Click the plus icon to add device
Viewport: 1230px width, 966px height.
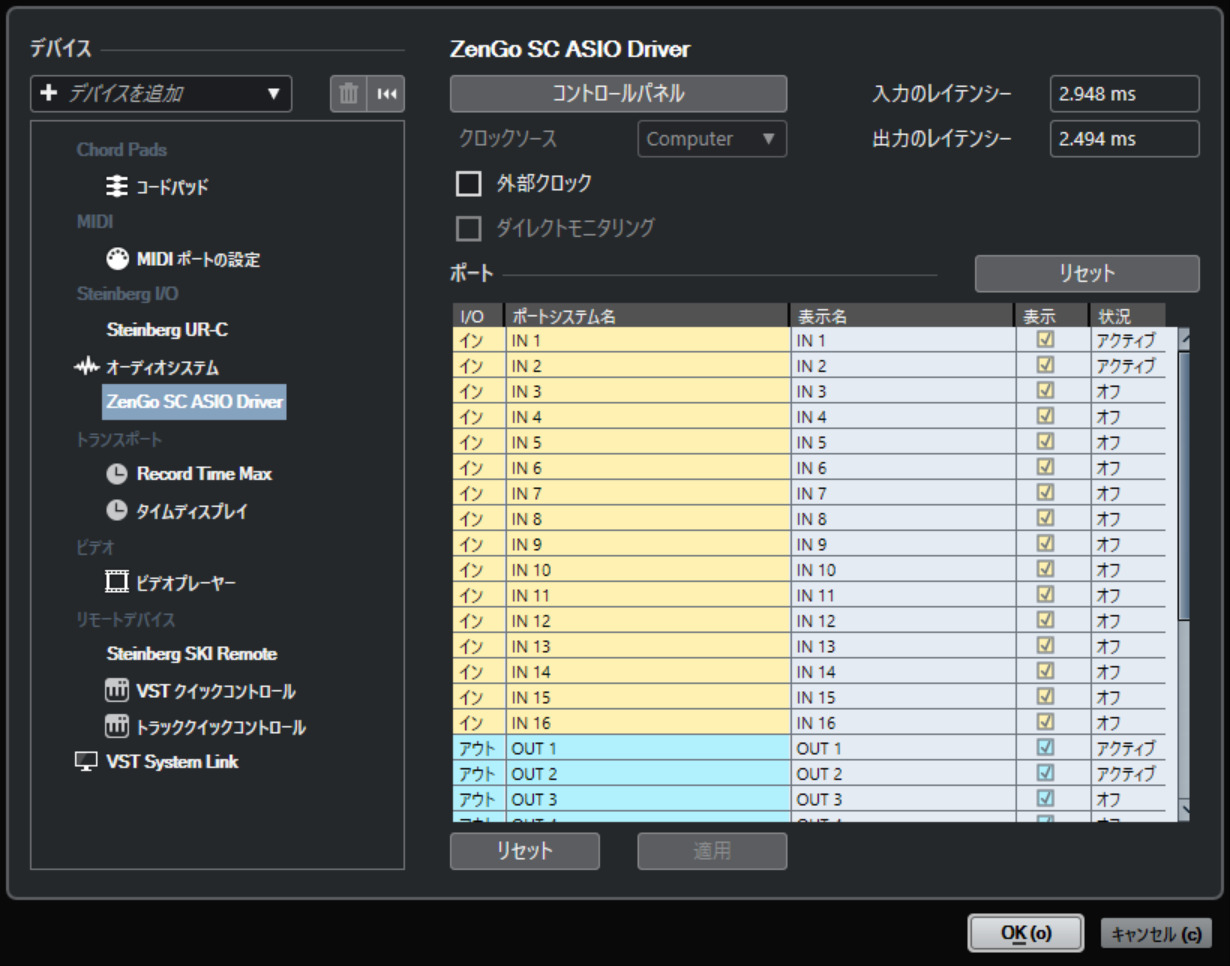coord(49,94)
